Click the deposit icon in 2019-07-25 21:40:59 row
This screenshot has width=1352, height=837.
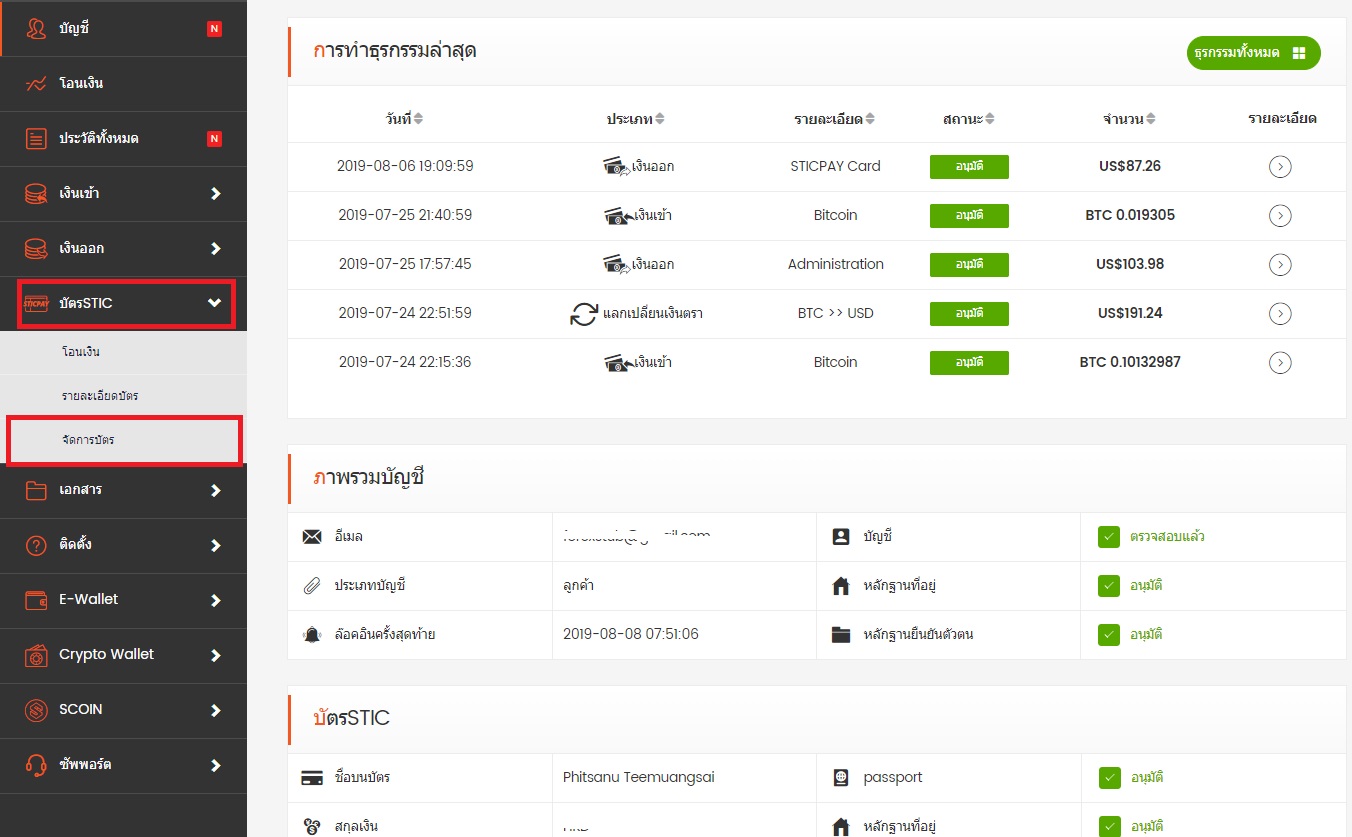(619, 215)
